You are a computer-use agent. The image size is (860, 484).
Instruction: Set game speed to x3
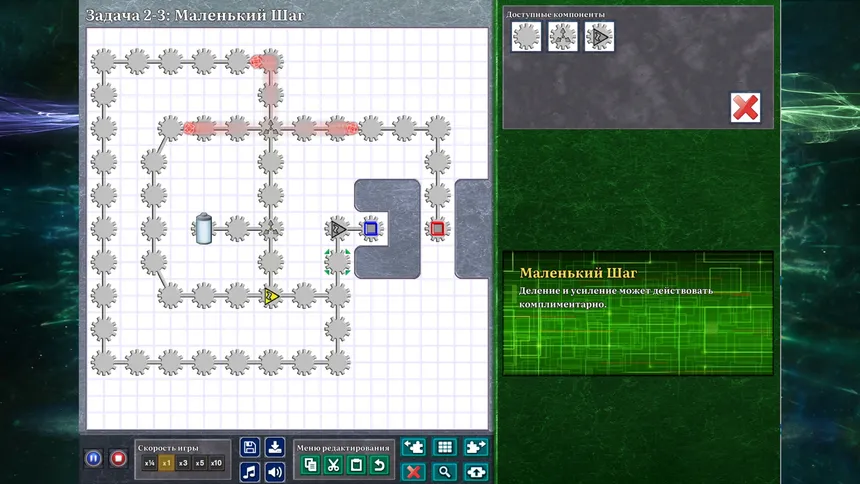tap(183, 463)
